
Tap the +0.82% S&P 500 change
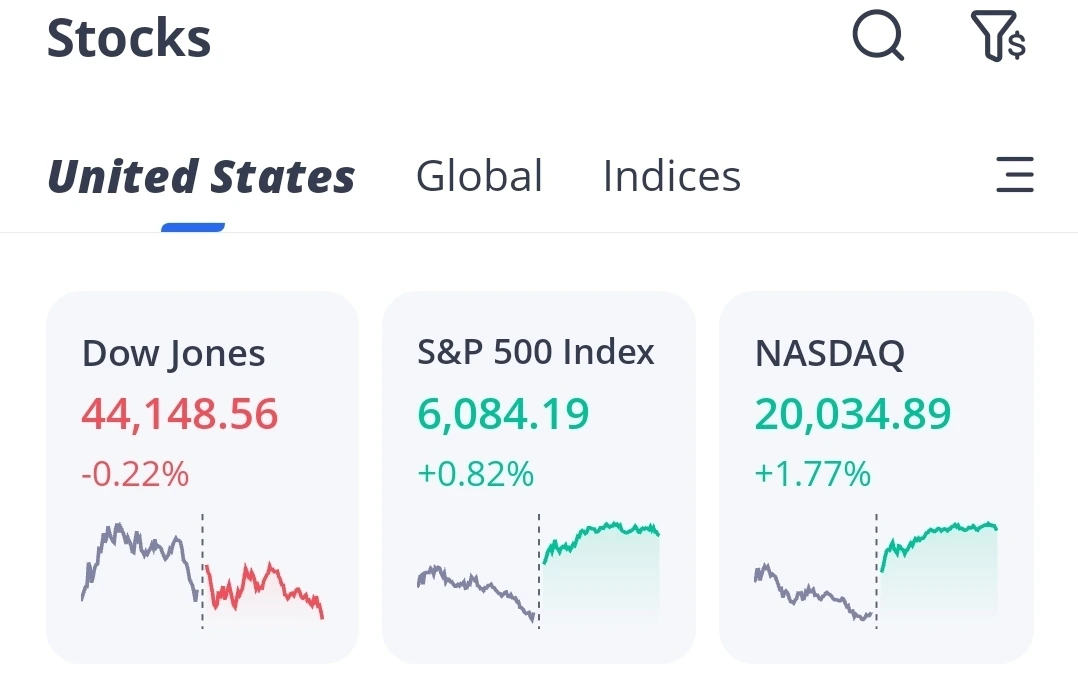(475, 474)
